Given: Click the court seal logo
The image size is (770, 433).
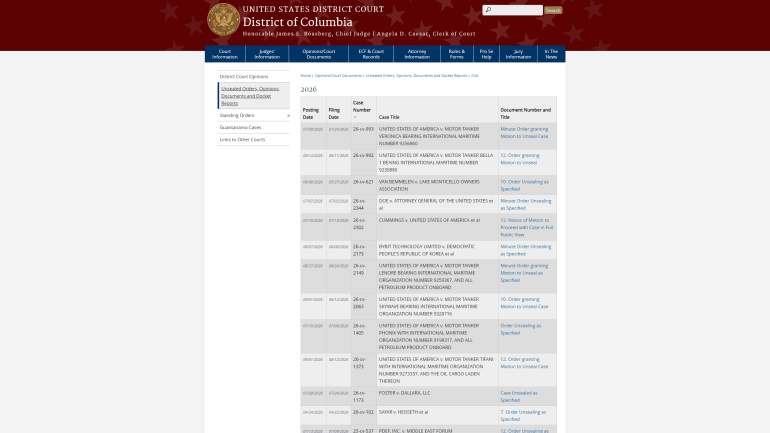Looking at the screenshot, I should click(x=223, y=20).
